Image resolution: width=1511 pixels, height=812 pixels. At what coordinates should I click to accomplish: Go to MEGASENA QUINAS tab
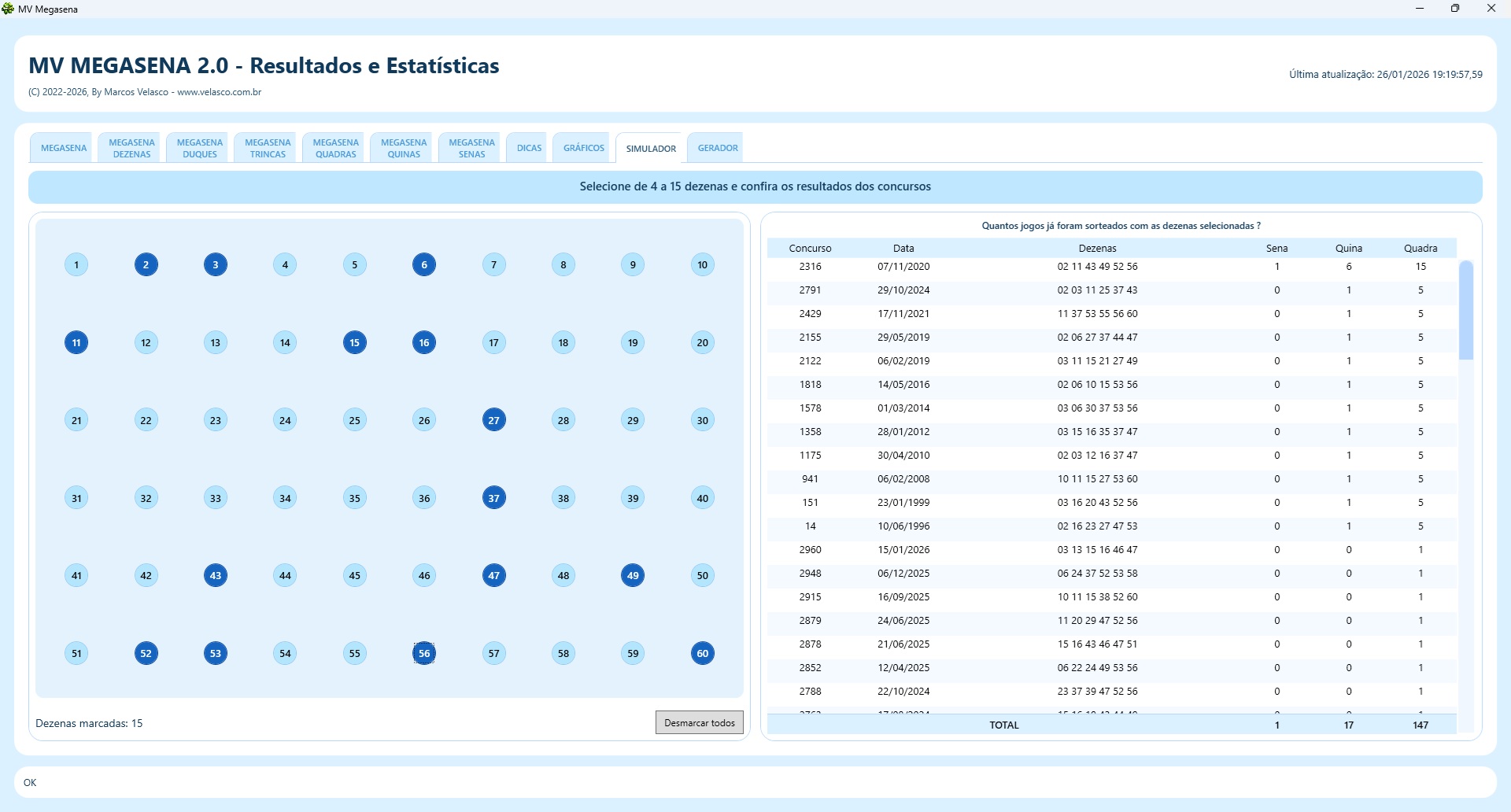404,148
